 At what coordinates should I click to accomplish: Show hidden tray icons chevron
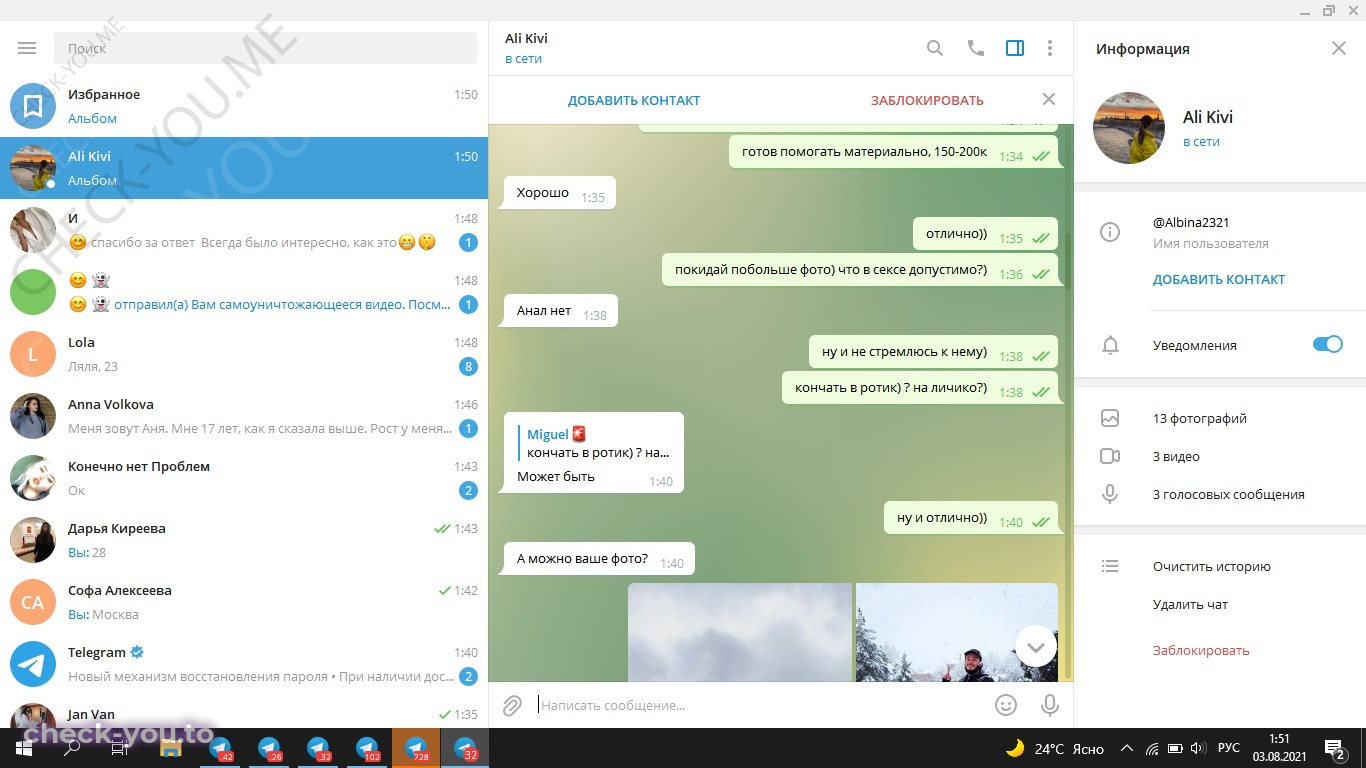[1126, 748]
